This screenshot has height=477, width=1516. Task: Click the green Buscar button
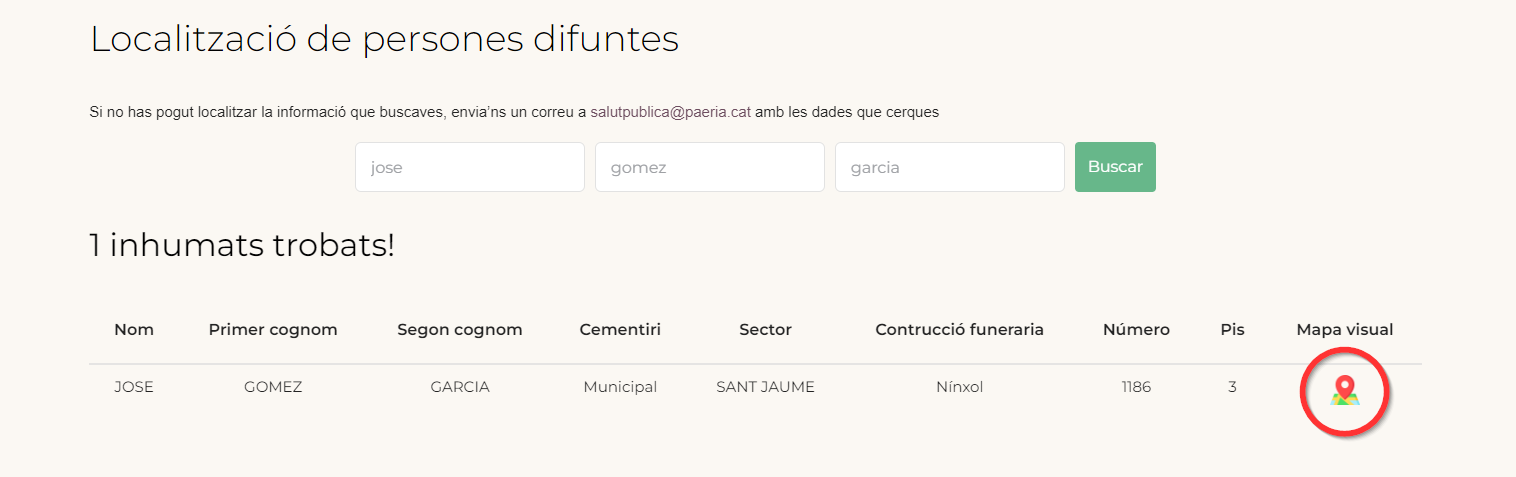pyautogui.click(x=1115, y=167)
